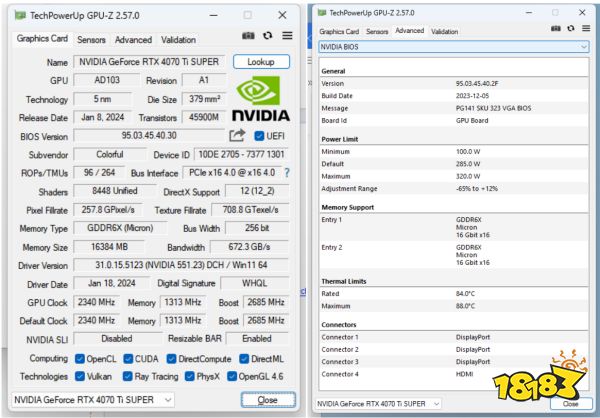Image resolution: width=600 pixels, height=418 pixels.
Task: Click the NVIDIA logo image
Action: (261, 99)
